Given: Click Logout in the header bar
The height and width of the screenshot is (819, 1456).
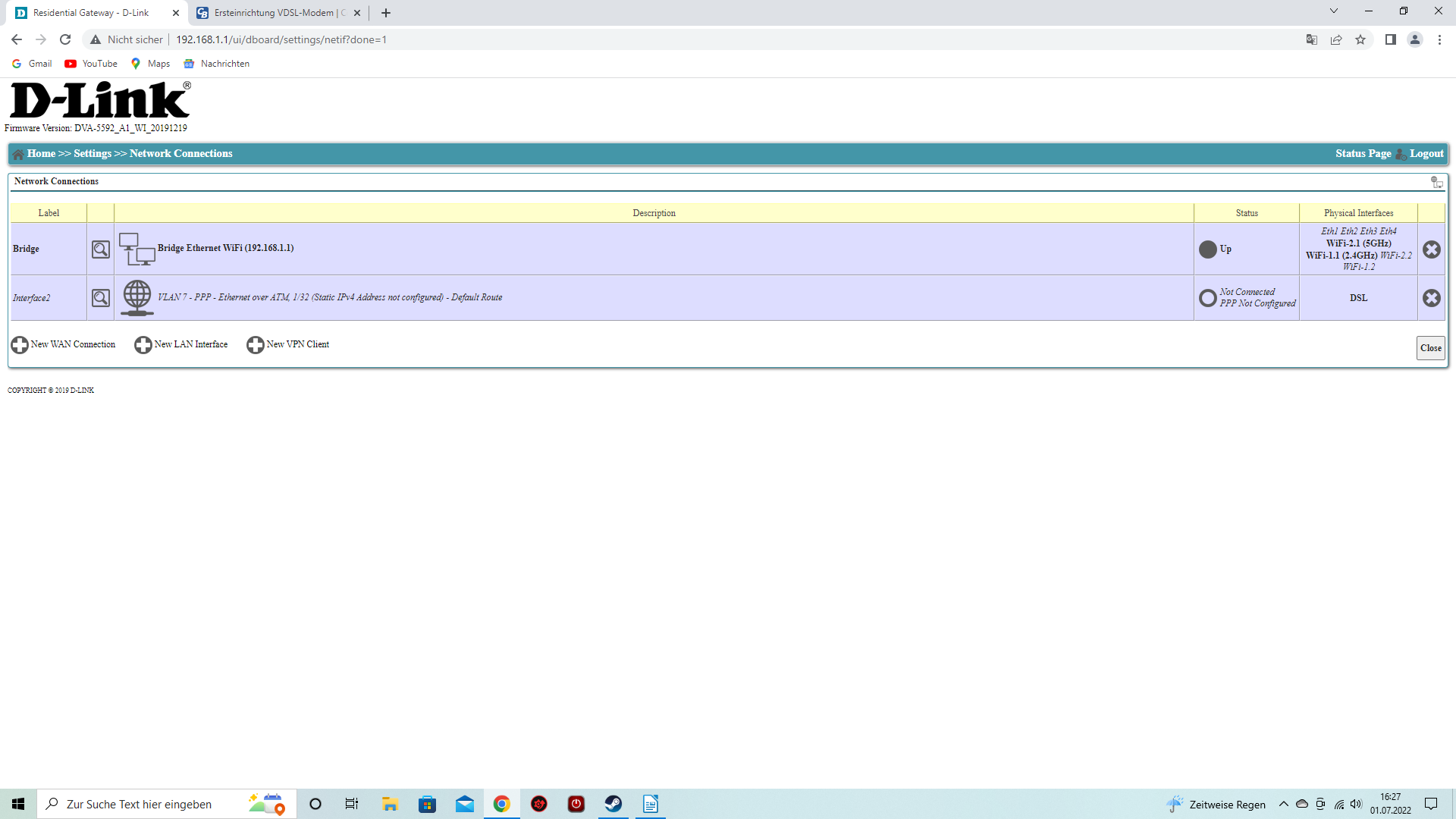Looking at the screenshot, I should (x=1426, y=154).
